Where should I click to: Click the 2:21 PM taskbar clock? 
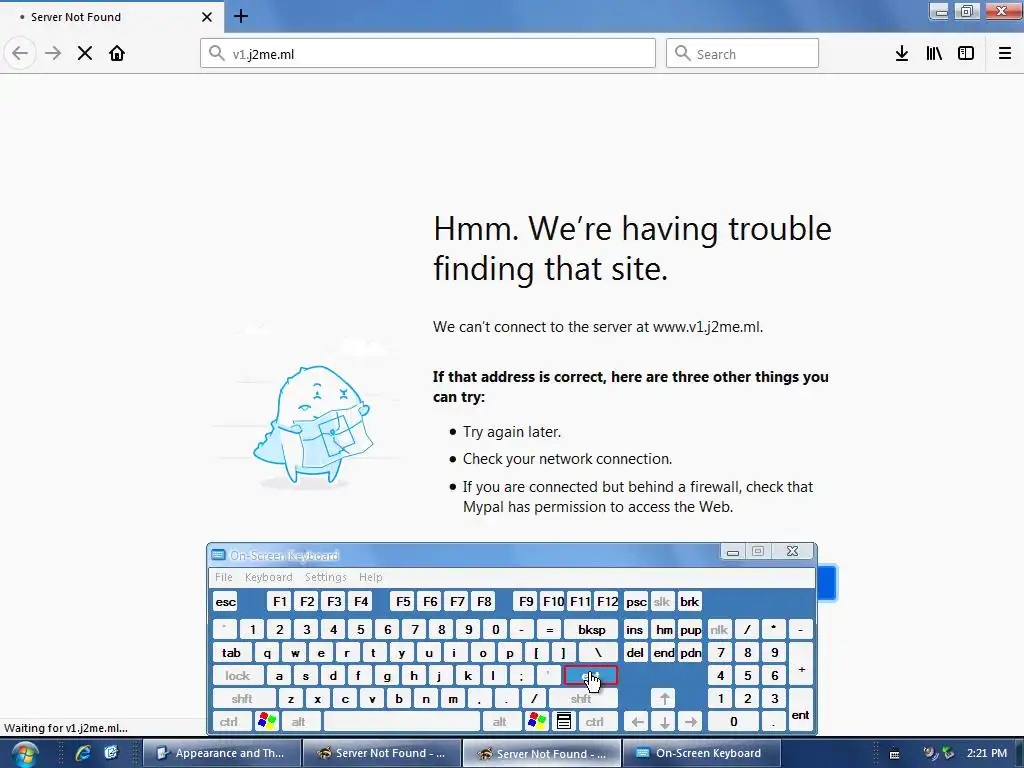point(987,753)
